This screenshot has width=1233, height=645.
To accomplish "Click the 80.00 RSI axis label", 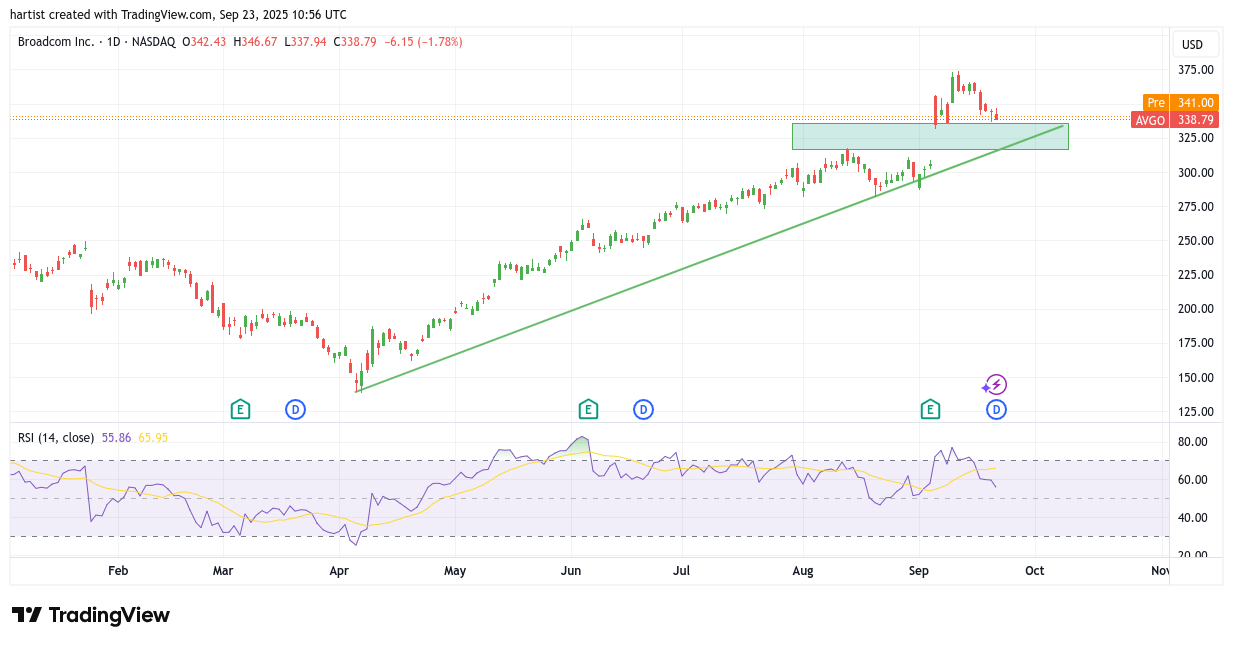I will click(1193, 442).
